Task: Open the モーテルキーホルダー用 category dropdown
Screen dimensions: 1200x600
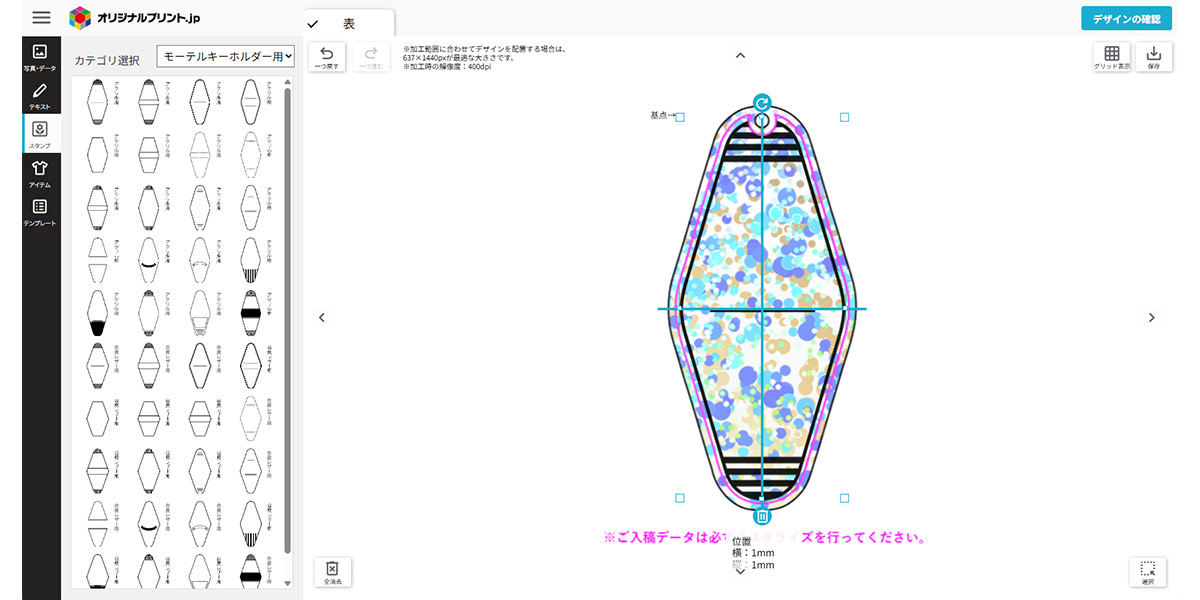Action: 226,57
